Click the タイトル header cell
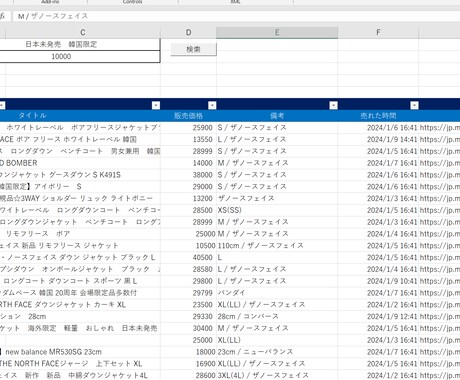This screenshot has height=380, width=460. tap(80, 116)
